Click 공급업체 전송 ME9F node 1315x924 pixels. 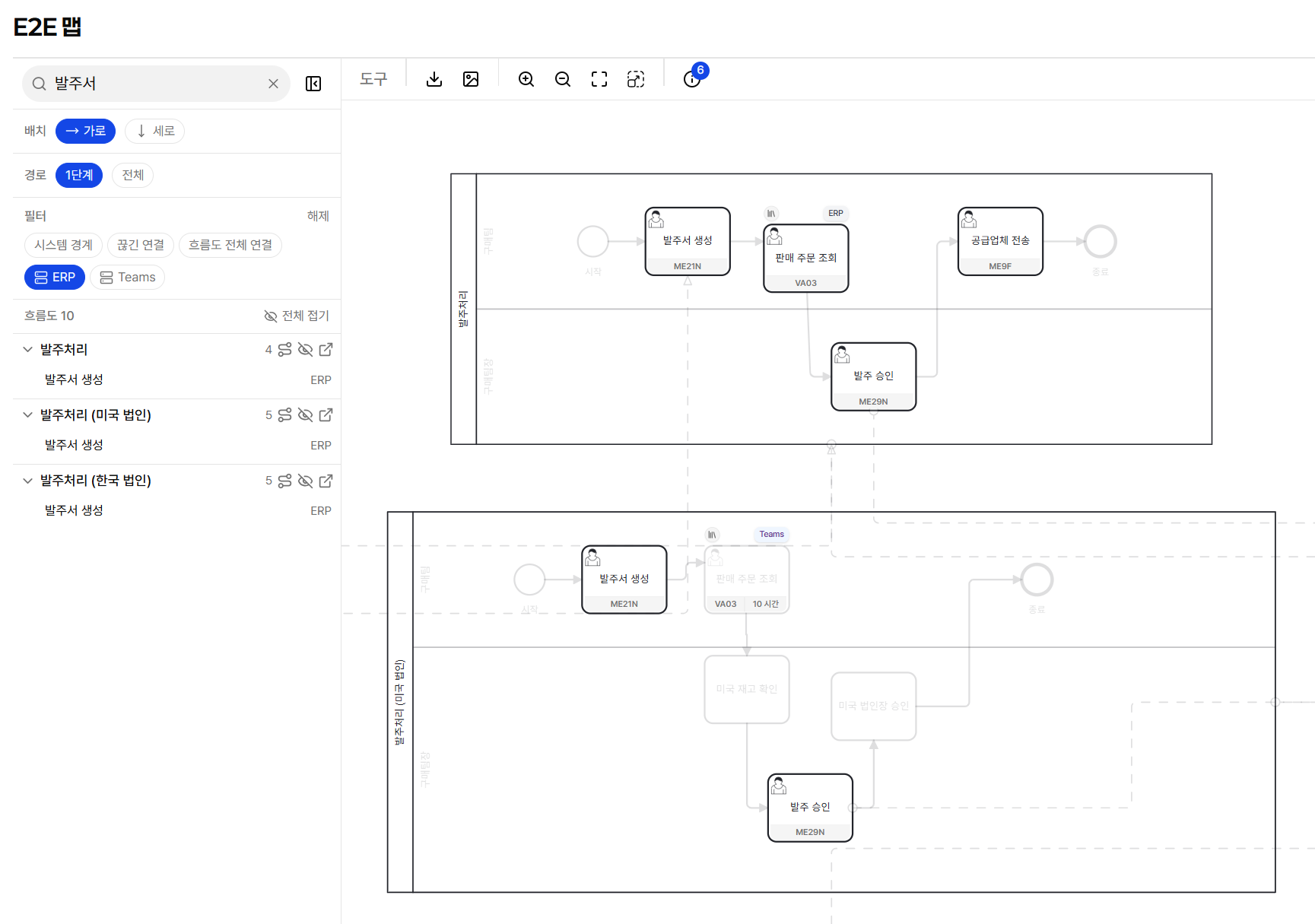point(1000,241)
